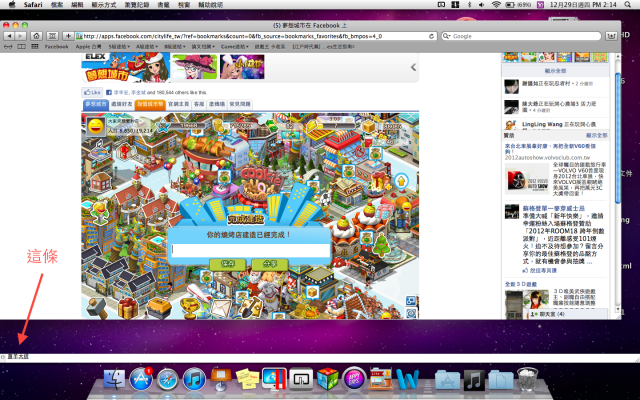Go forward with Safari's forward arrow

(x=20, y=36)
